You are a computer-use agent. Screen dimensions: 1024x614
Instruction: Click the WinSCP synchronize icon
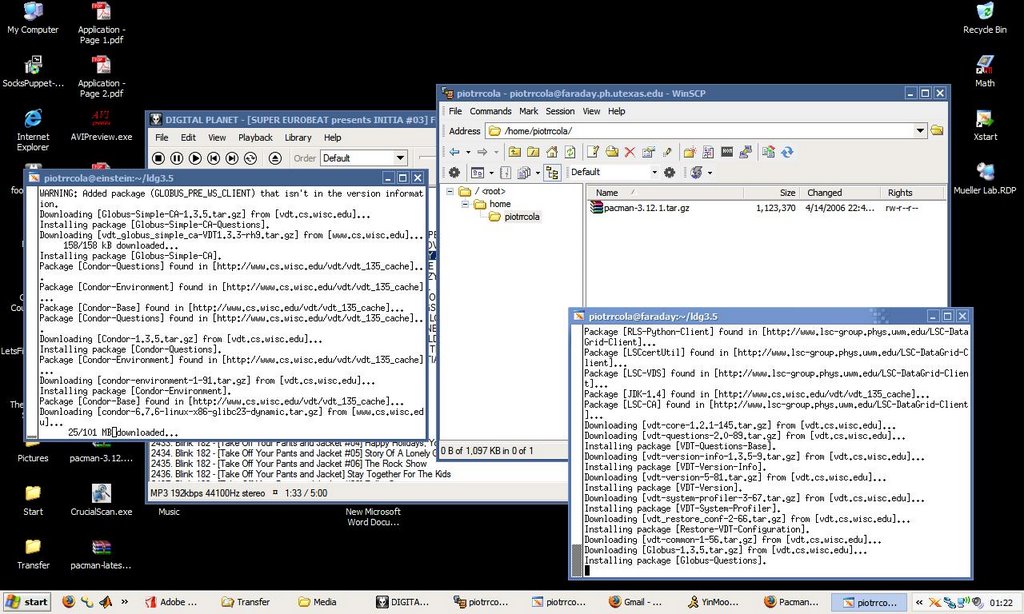768,152
